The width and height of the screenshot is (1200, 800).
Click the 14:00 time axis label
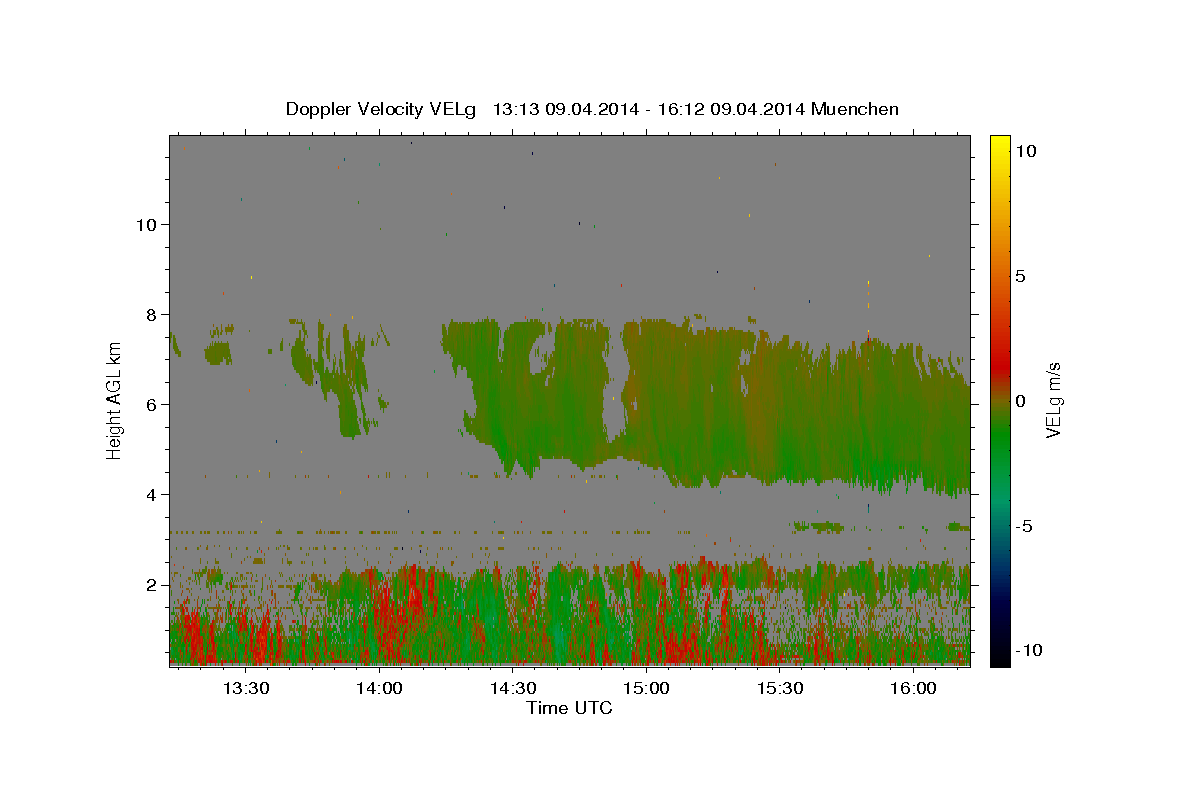pos(379,688)
